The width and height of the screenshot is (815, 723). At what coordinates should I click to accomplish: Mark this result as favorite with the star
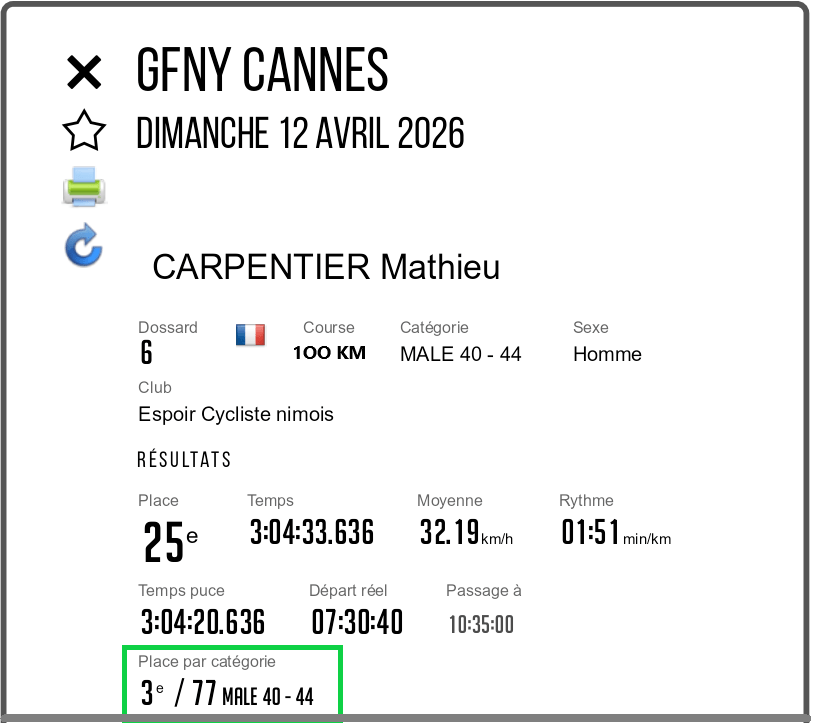coord(84,131)
